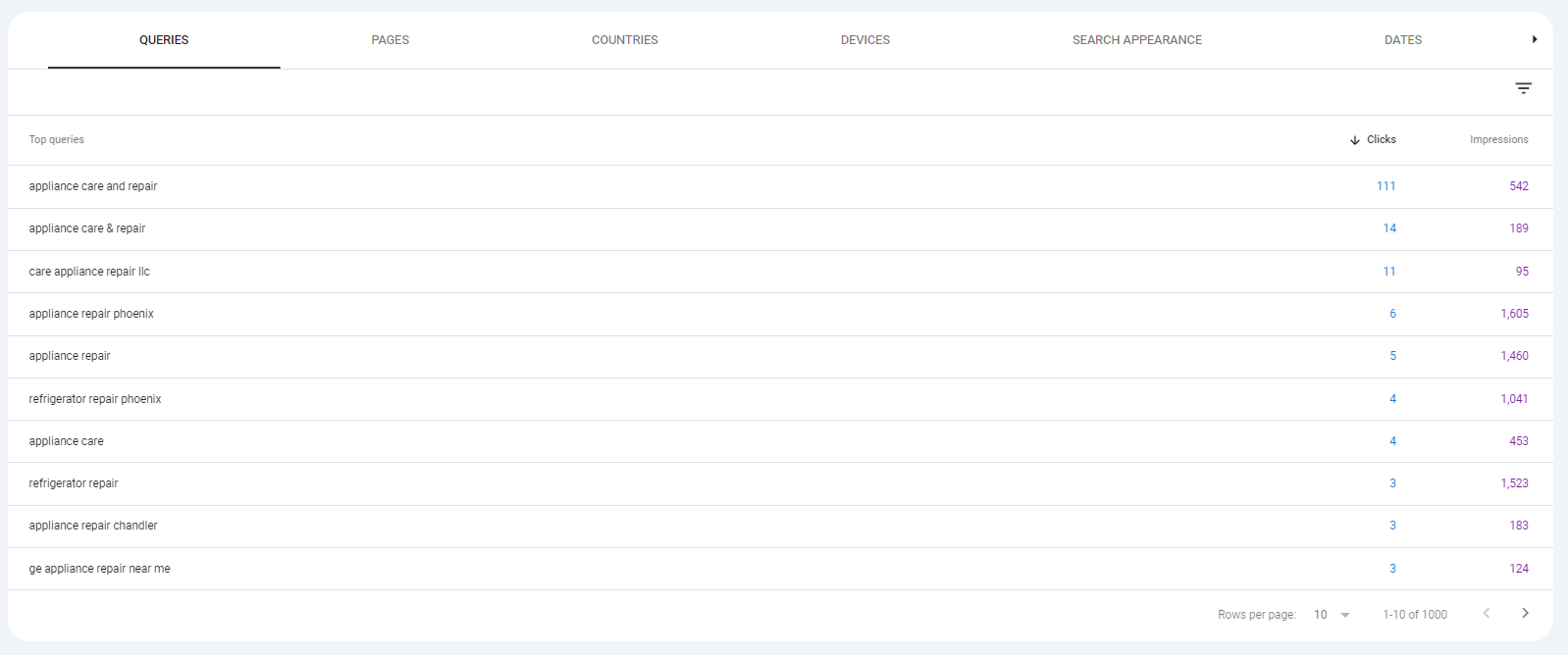Viewport: 1568px width, 655px height.
Task: Select the Search Appearance tab
Action: (1136, 40)
